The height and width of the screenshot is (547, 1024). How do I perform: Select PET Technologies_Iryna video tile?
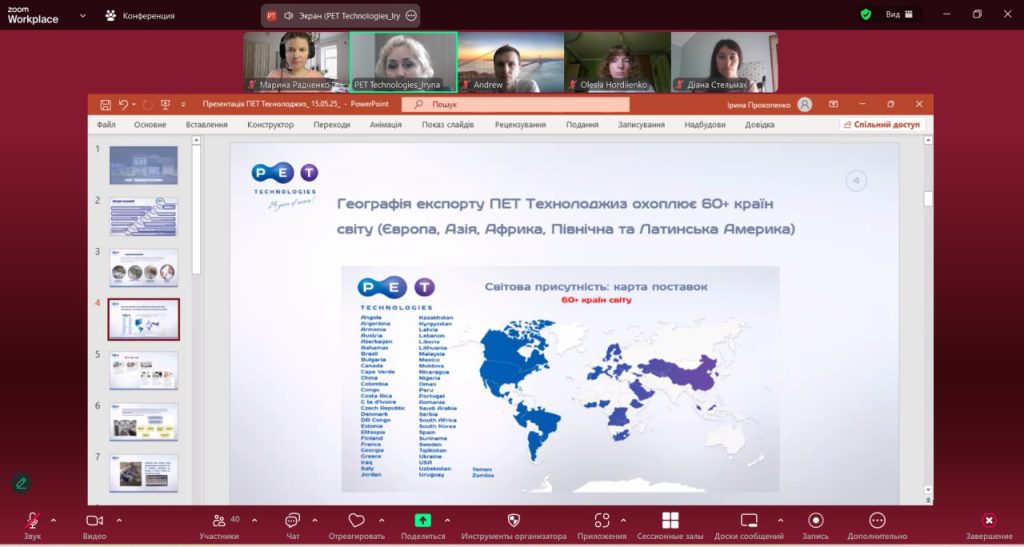(x=404, y=62)
